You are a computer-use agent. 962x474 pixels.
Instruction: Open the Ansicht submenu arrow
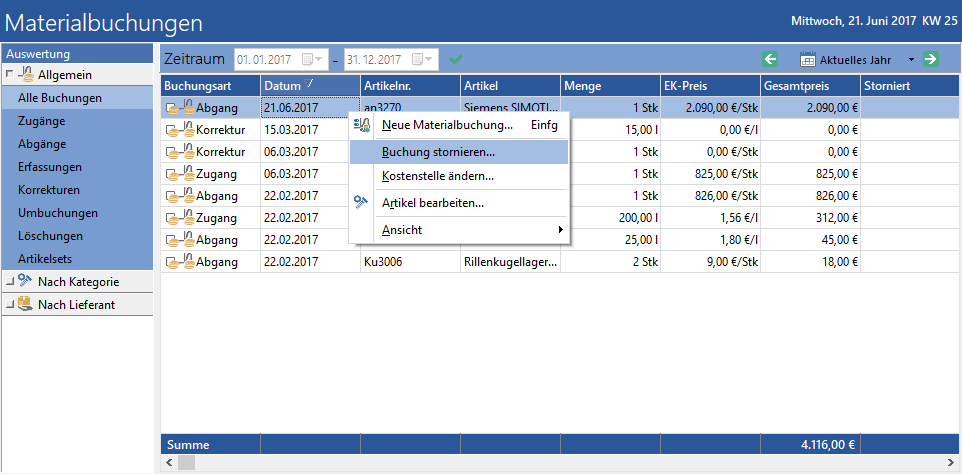(x=560, y=230)
